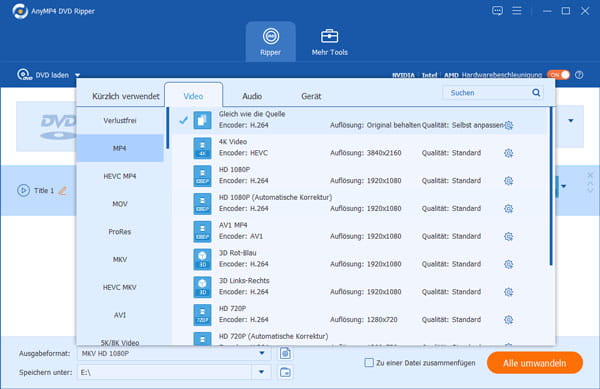Rename Title 1 with the pencil icon
600x389 pixels.
[x=62, y=190]
